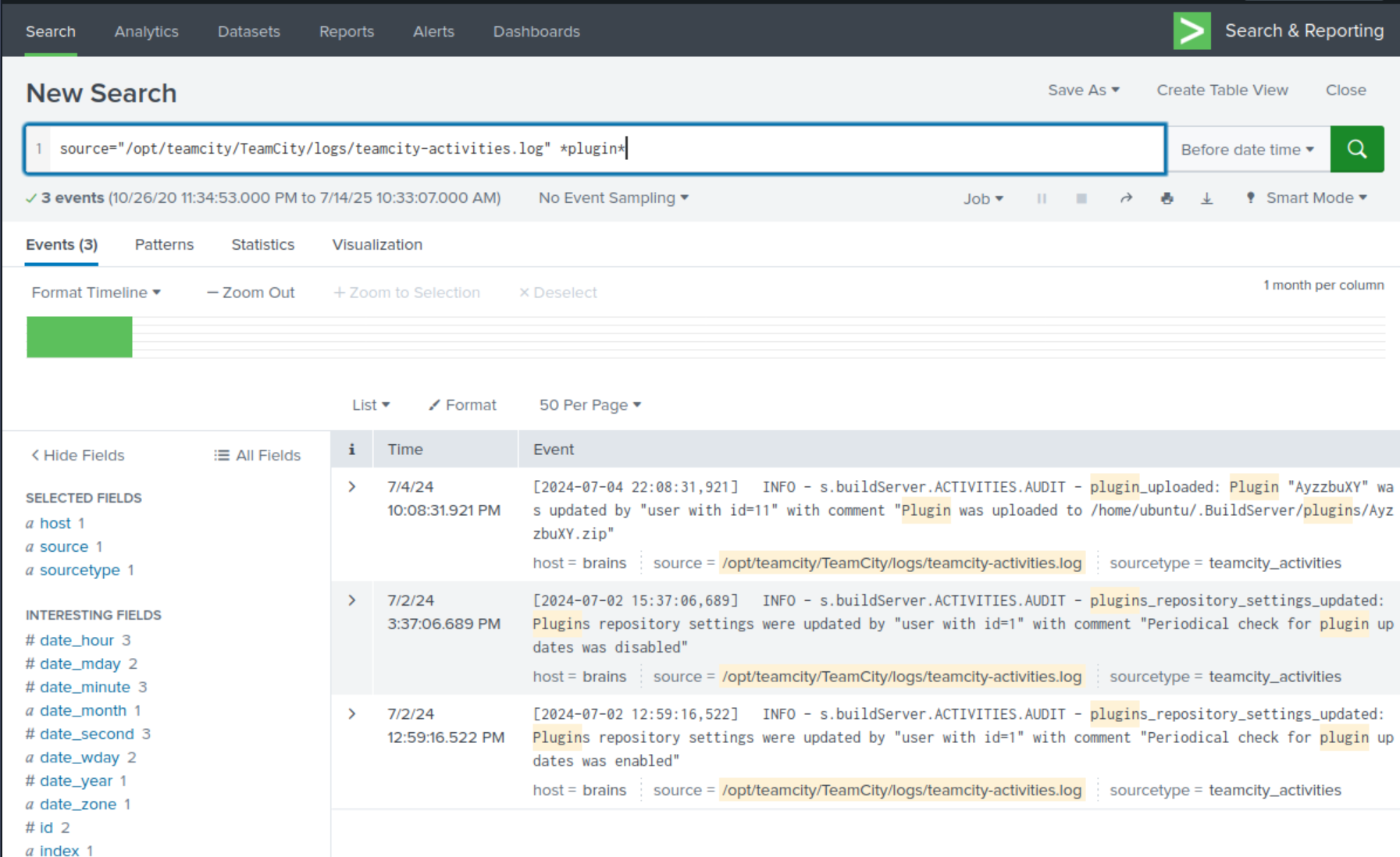This screenshot has height=857, width=1400.
Task: Open the Smart Mode dropdown
Action: pyautogui.click(x=1306, y=198)
